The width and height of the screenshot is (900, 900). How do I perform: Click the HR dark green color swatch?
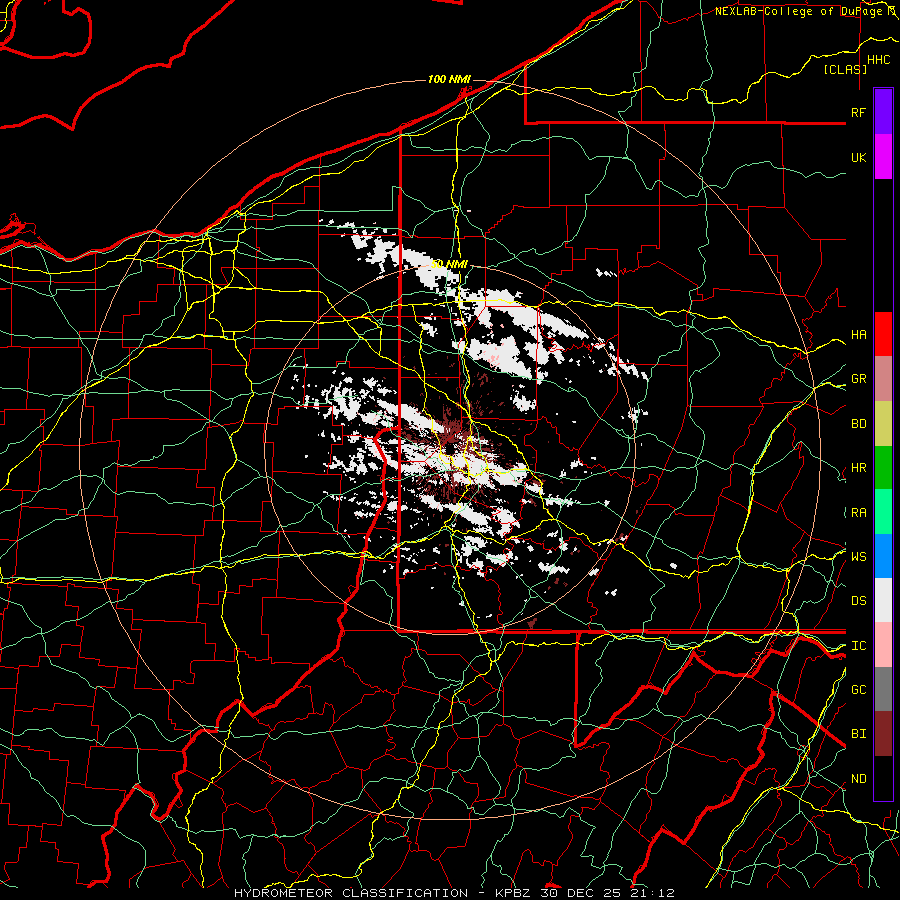(x=883, y=467)
